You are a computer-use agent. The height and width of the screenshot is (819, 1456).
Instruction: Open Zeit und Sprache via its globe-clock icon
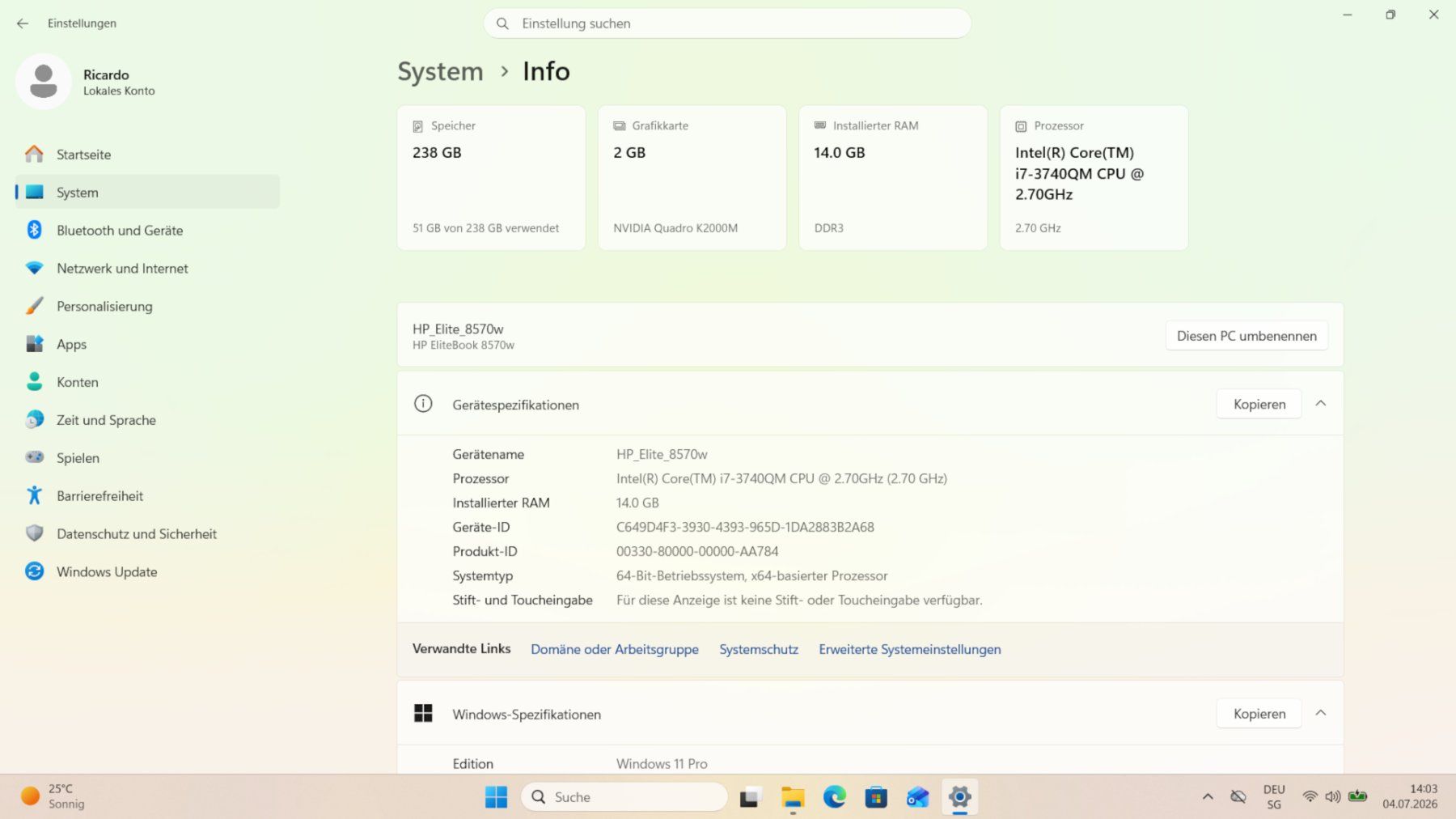coord(34,419)
